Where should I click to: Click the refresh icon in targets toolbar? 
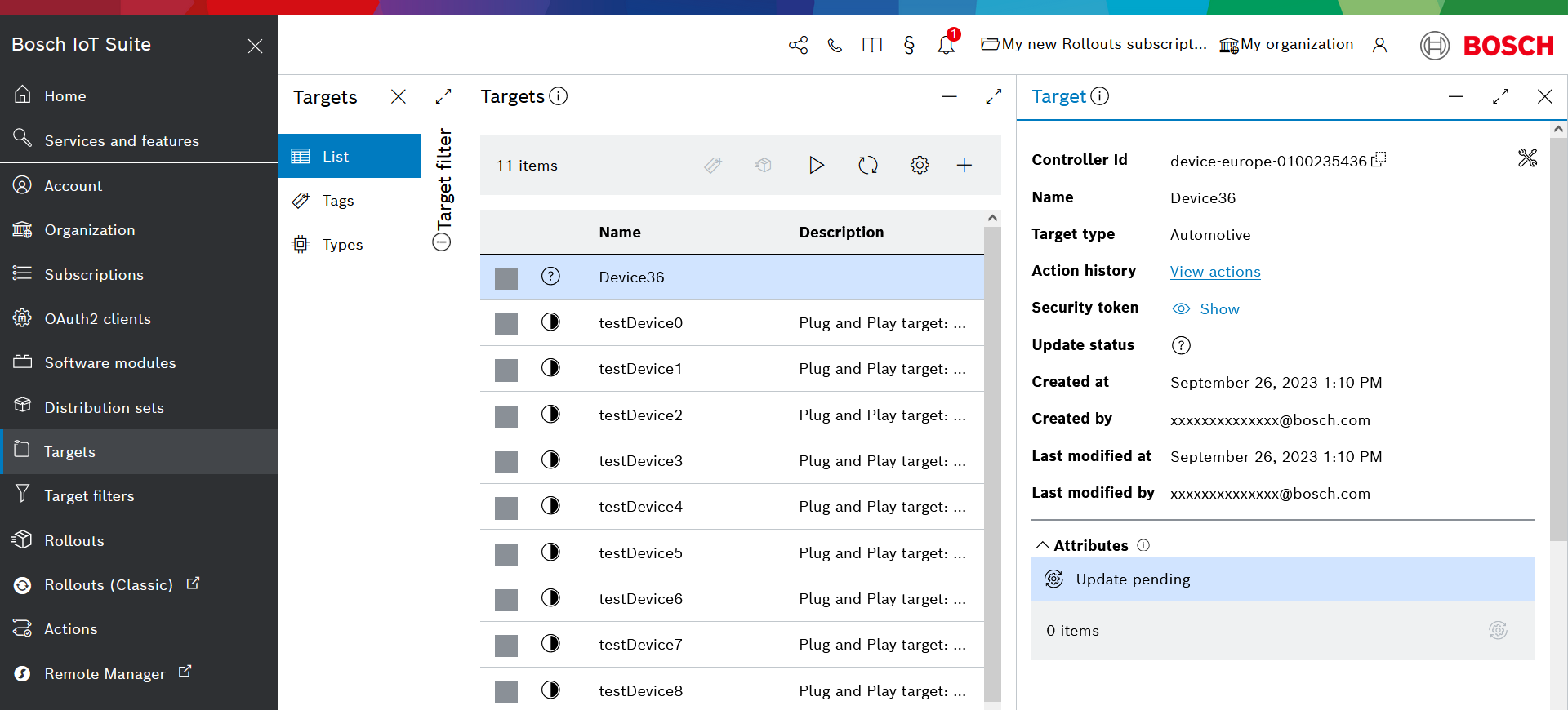867,166
